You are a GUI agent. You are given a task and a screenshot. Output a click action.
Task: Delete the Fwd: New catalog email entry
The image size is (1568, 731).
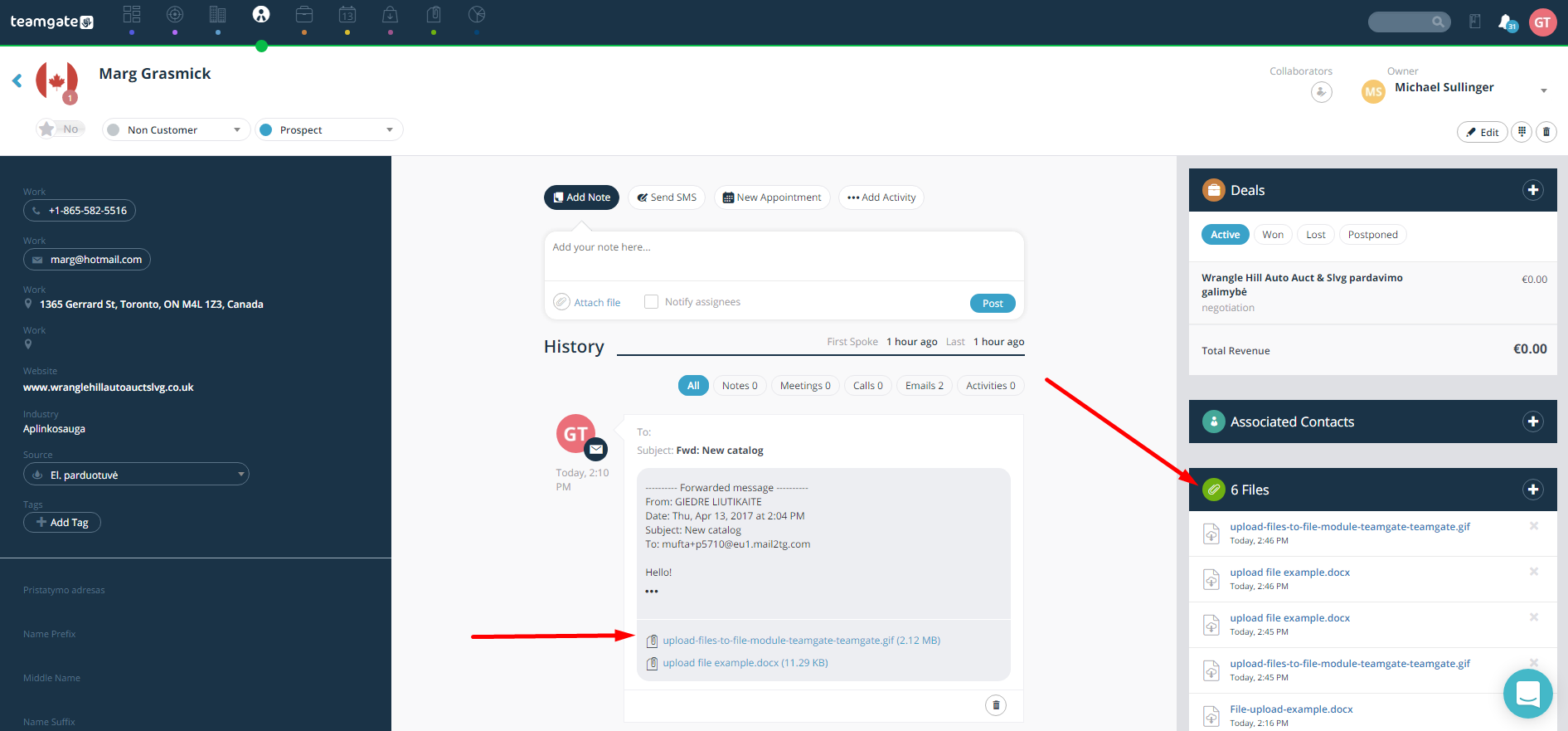click(996, 705)
